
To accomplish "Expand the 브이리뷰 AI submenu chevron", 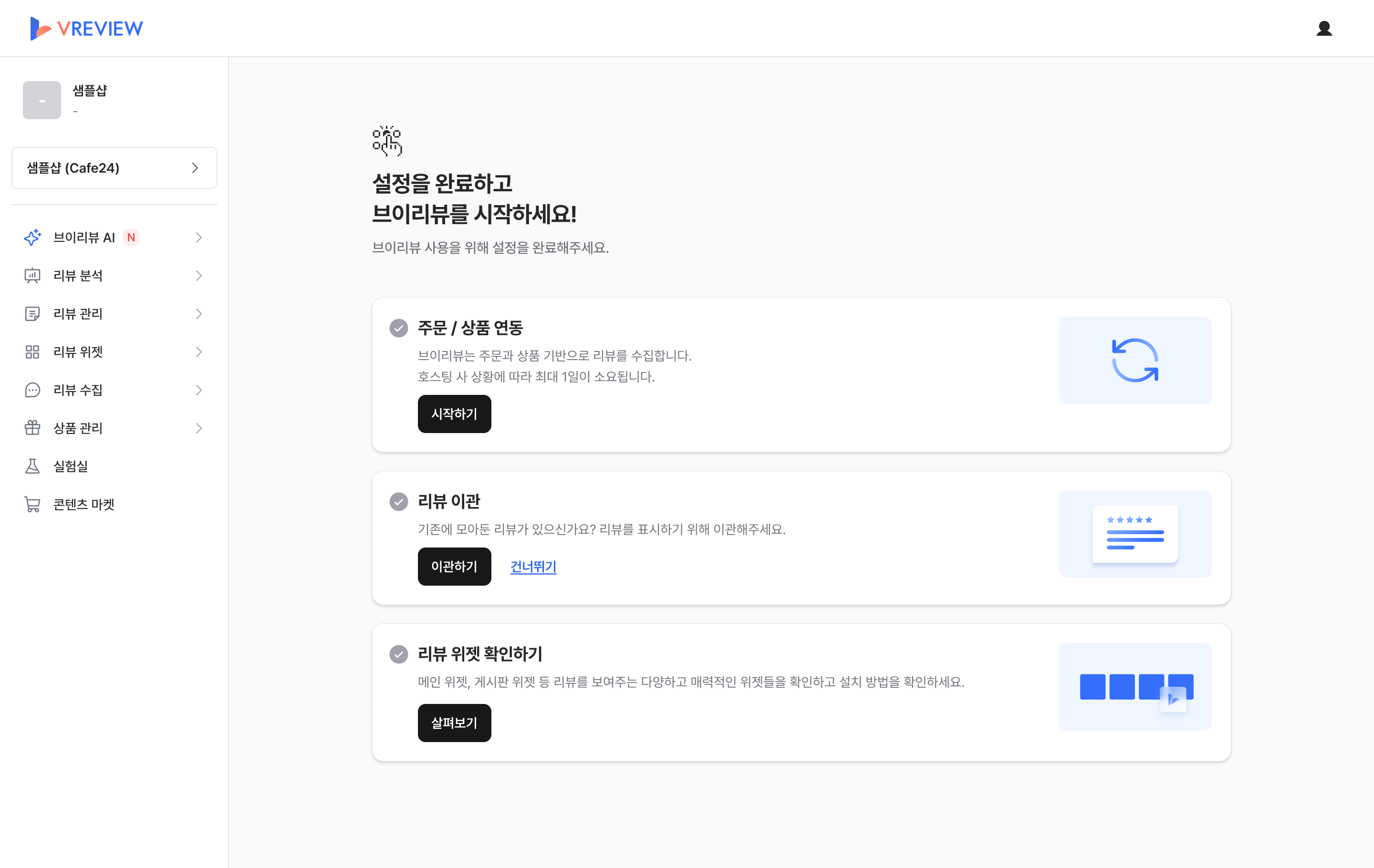I will [x=198, y=237].
